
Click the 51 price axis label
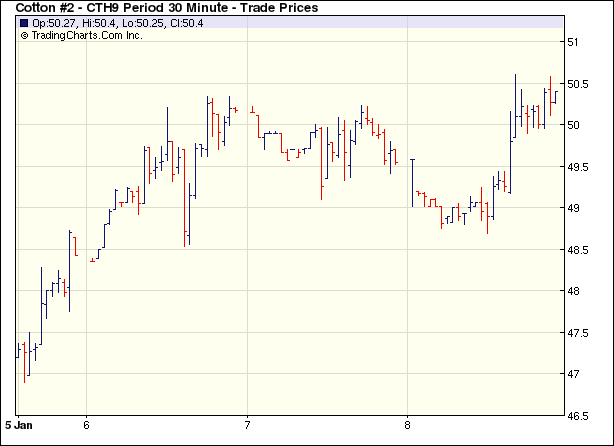(x=573, y=42)
